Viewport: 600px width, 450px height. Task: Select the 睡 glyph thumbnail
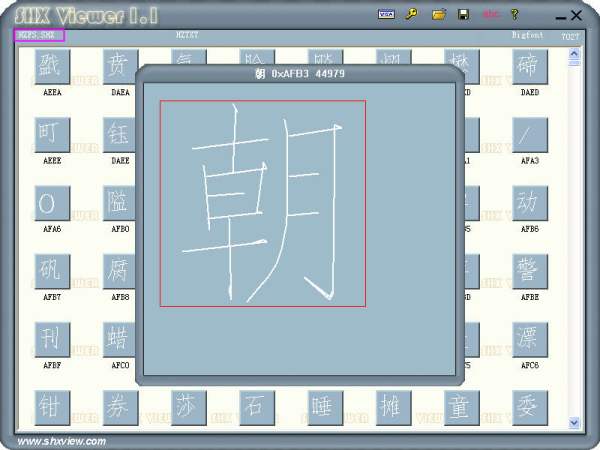pos(325,408)
